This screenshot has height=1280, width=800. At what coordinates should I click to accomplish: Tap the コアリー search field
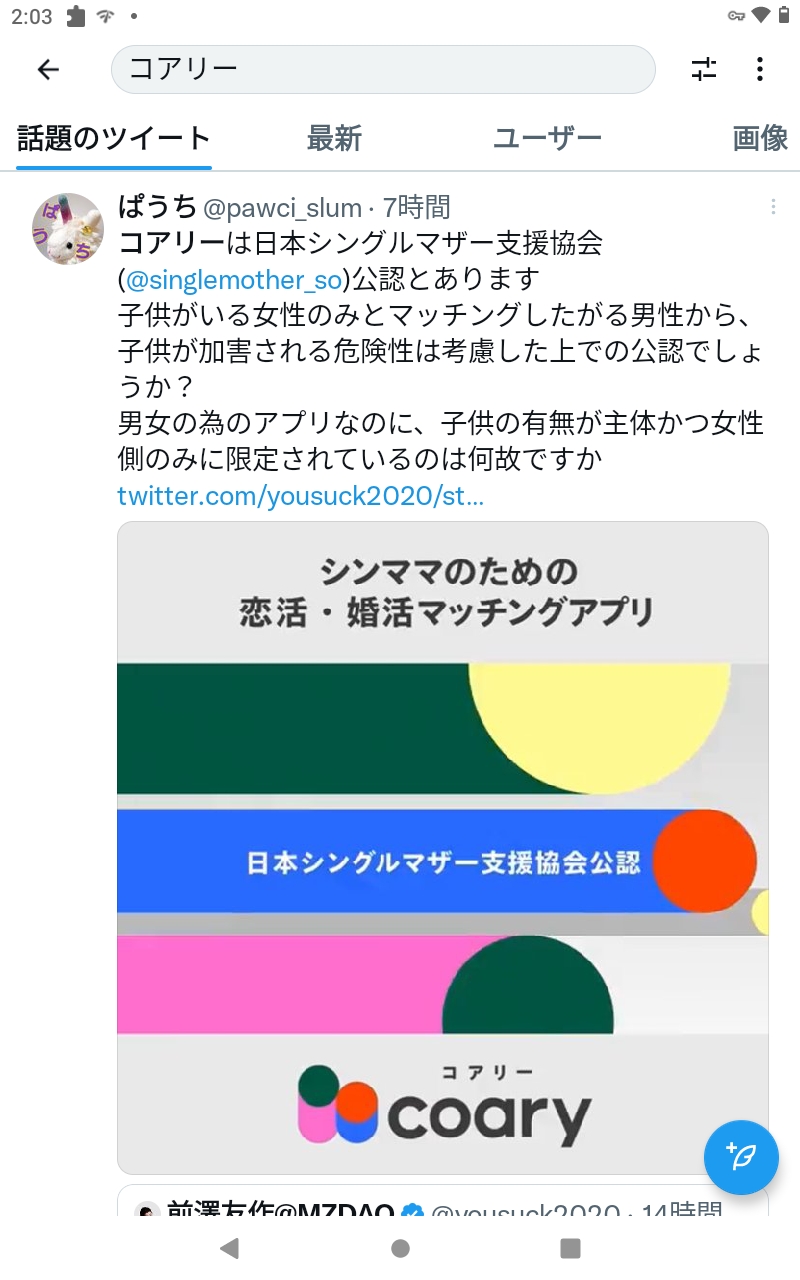(383, 69)
